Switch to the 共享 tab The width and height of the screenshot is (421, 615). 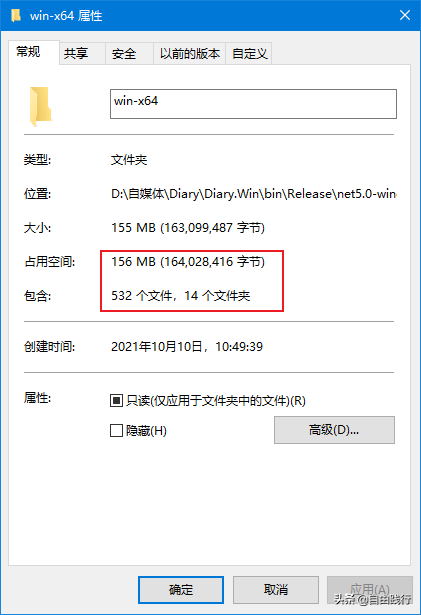coord(82,53)
